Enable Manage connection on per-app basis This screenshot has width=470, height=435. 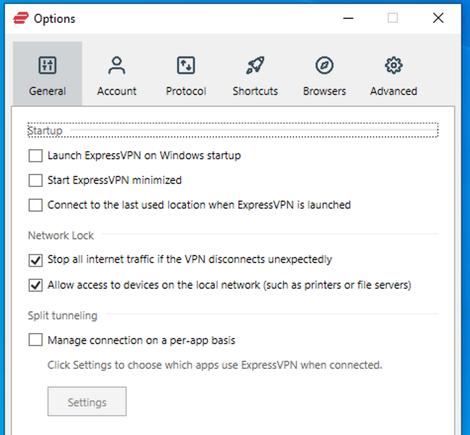(35, 340)
